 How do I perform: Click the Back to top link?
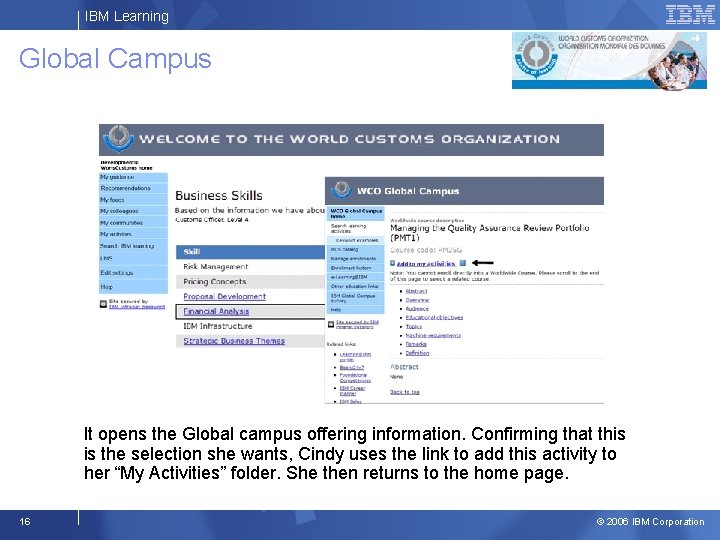point(405,392)
